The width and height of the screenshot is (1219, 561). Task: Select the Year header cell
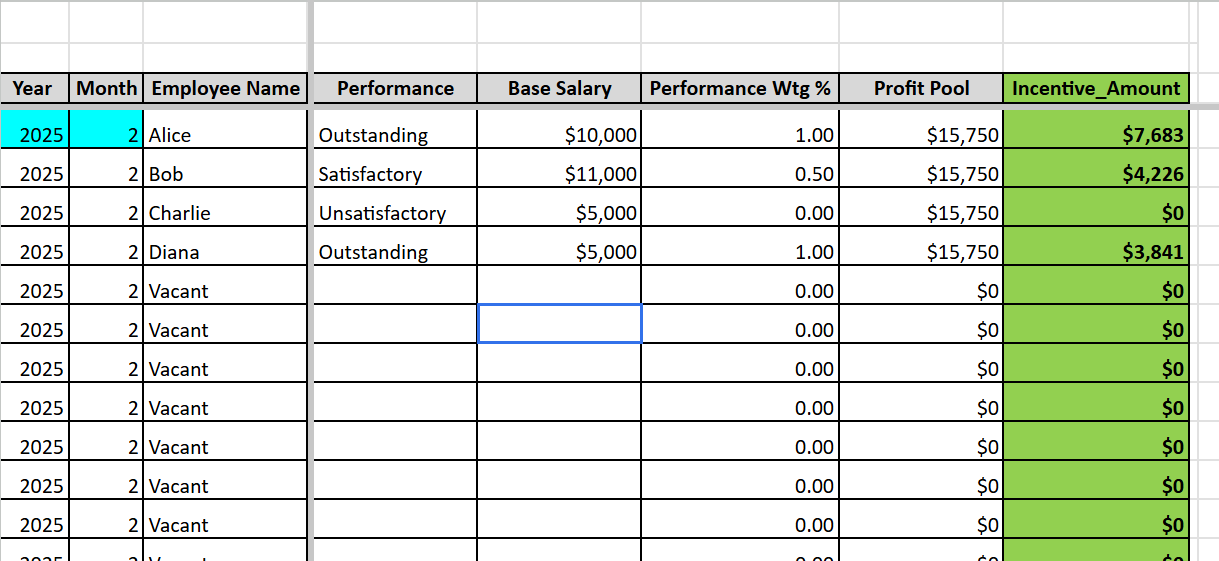(33, 88)
